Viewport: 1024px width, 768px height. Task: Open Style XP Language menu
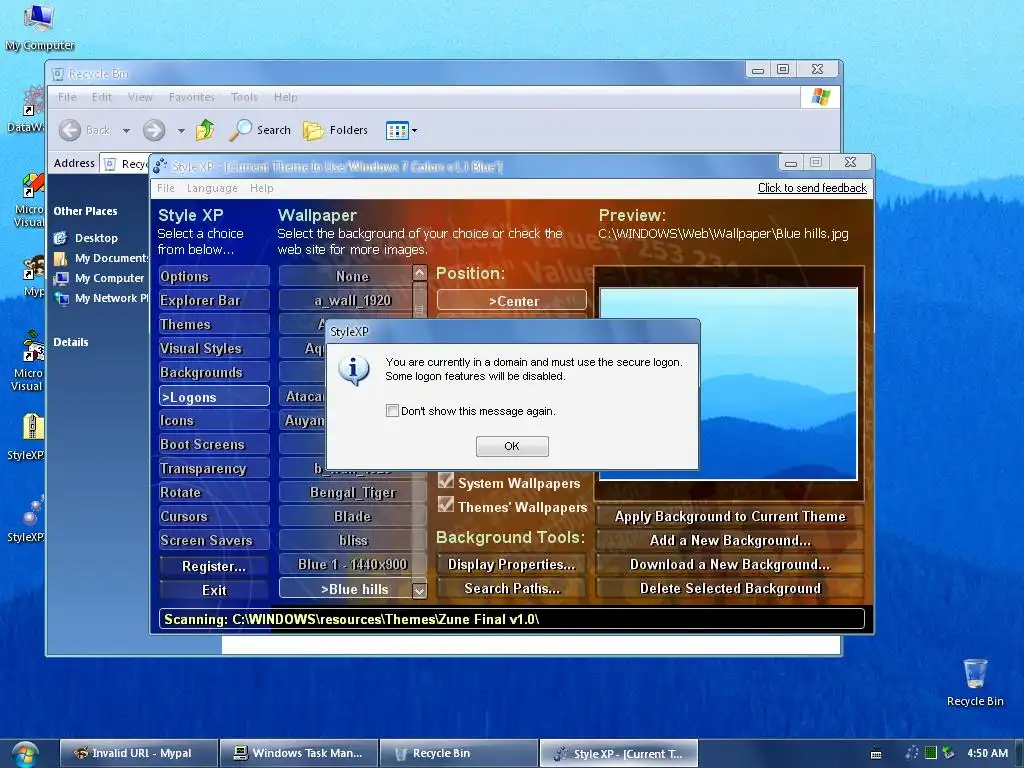[212, 188]
